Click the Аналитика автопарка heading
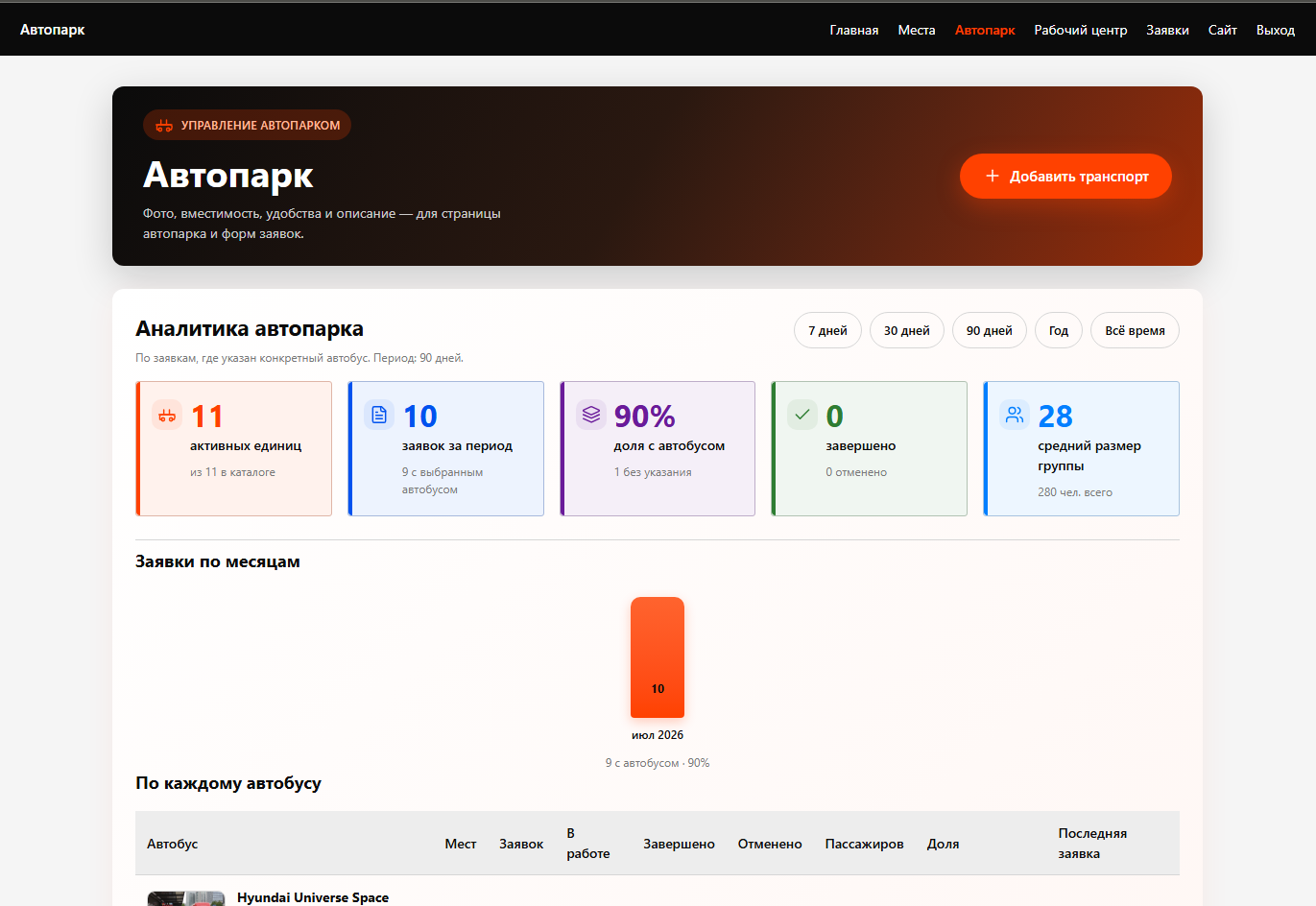 (250, 329)
